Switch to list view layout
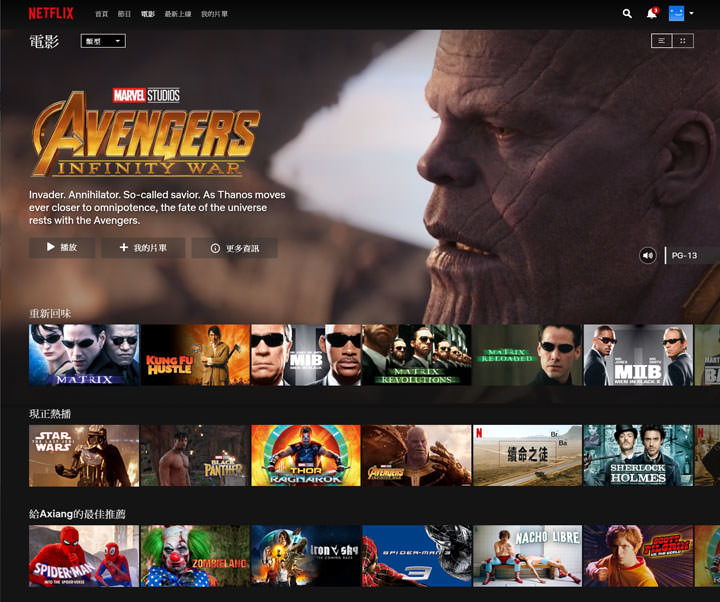This screenshot has height=602, width=720. (661, 41)
